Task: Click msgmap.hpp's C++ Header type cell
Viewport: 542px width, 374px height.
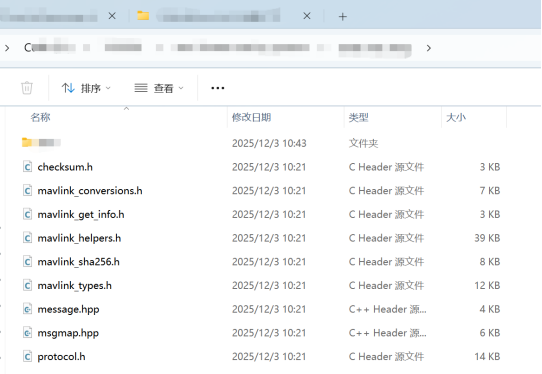Action: pyautogui.click(x=387, y=333)
